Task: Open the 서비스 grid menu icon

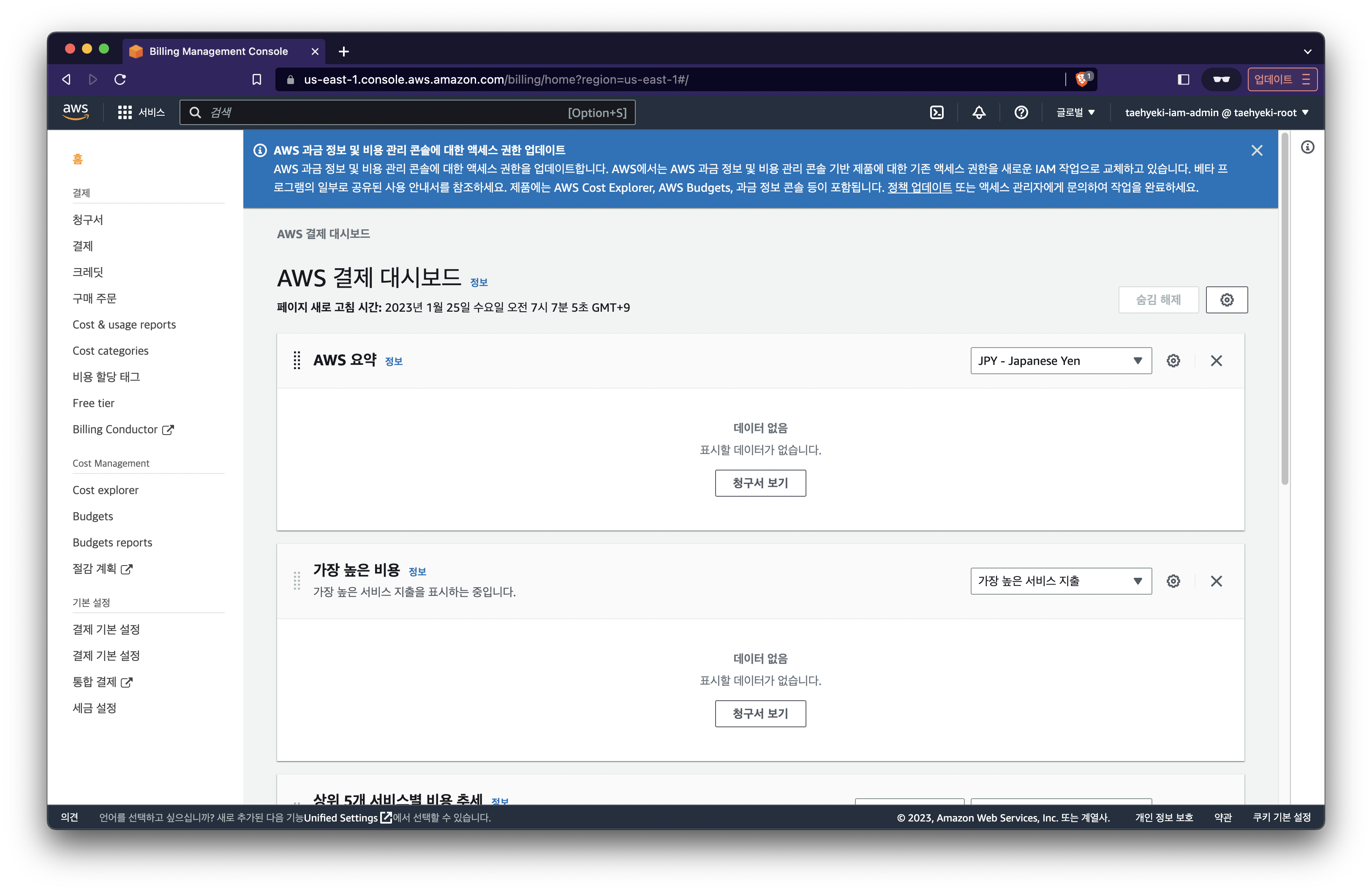Action: [x=125, y=112]
